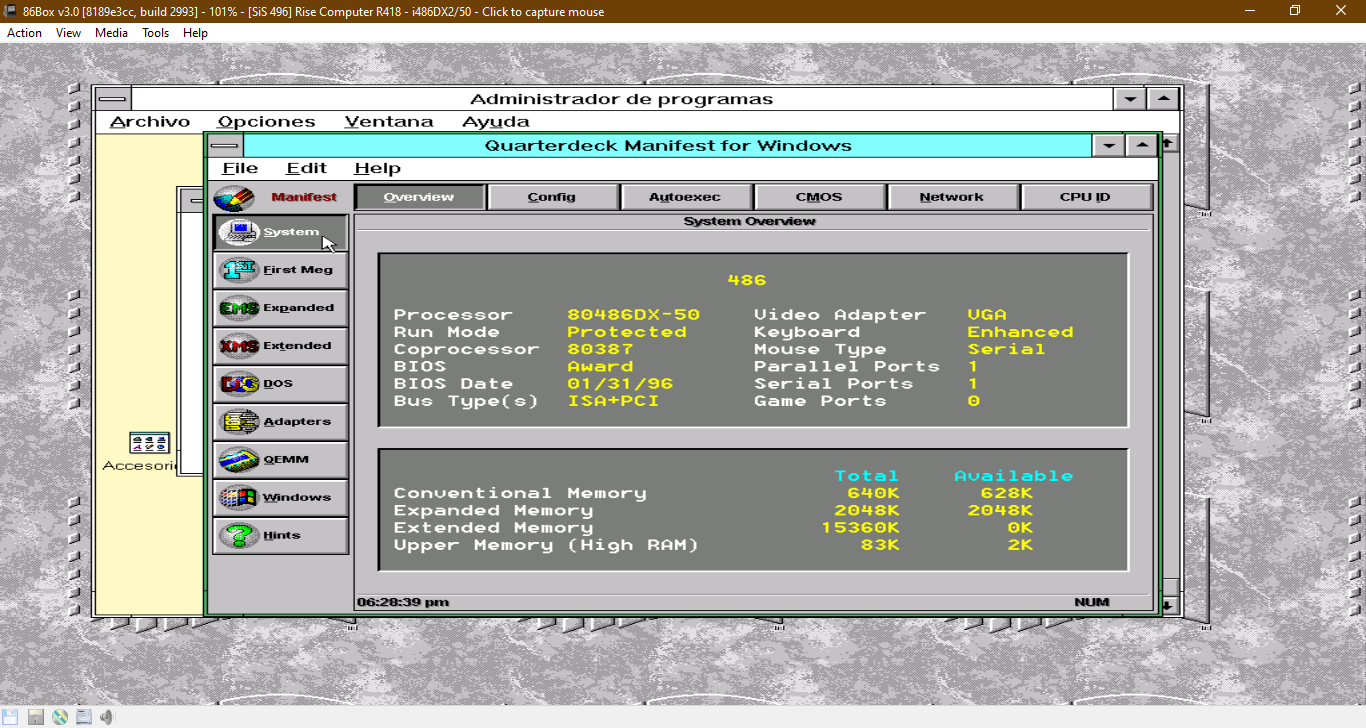This screenshot has height=728, width=1366.
Task: Open the Windows section in Manifest
Action: tap(280, 497)
